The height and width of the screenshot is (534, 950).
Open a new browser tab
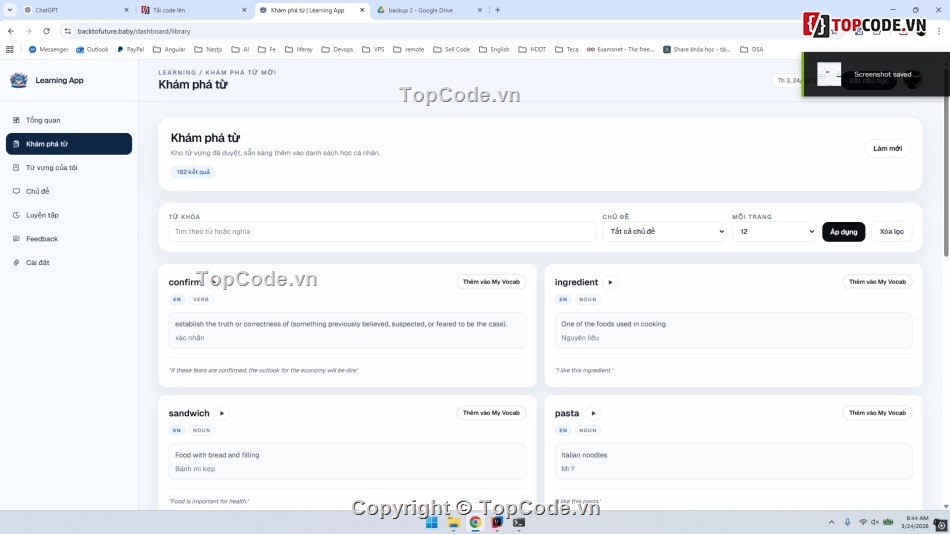click(x=497, y=10)
